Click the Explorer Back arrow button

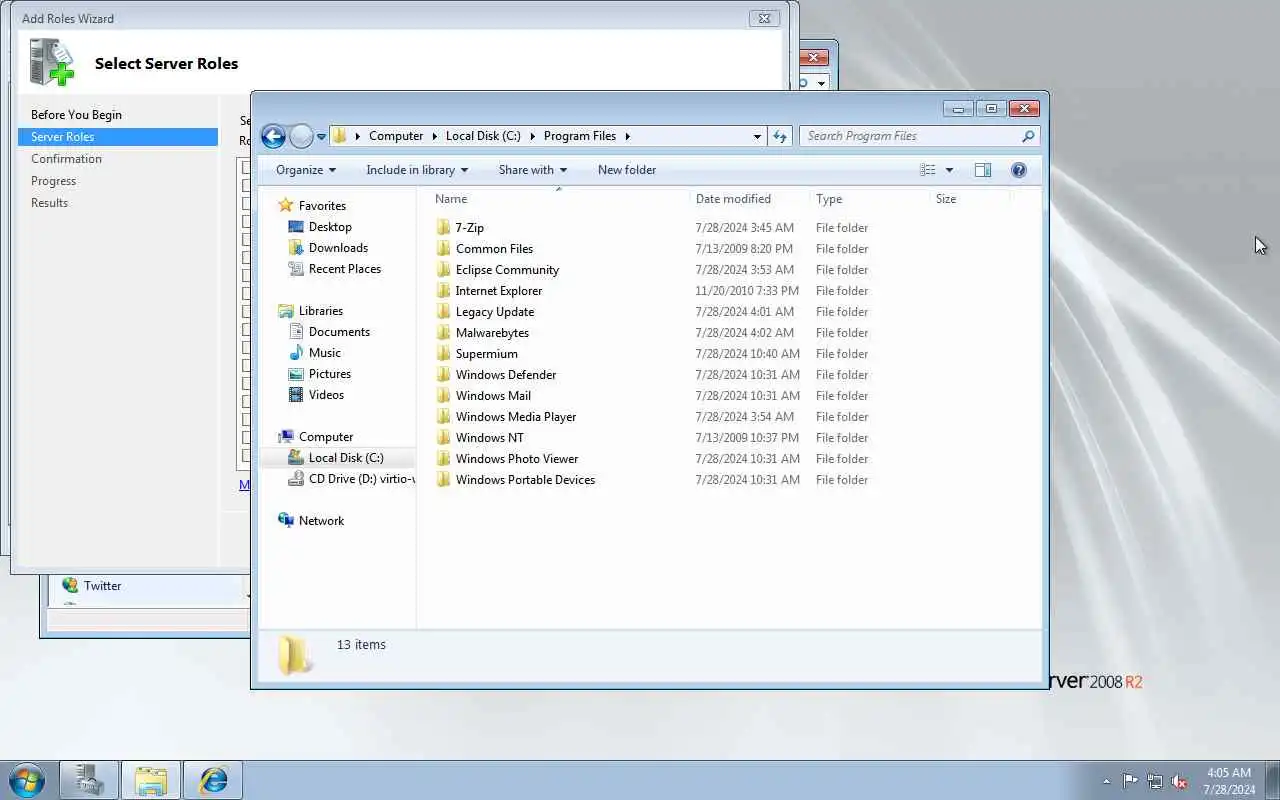coord(273,136)
